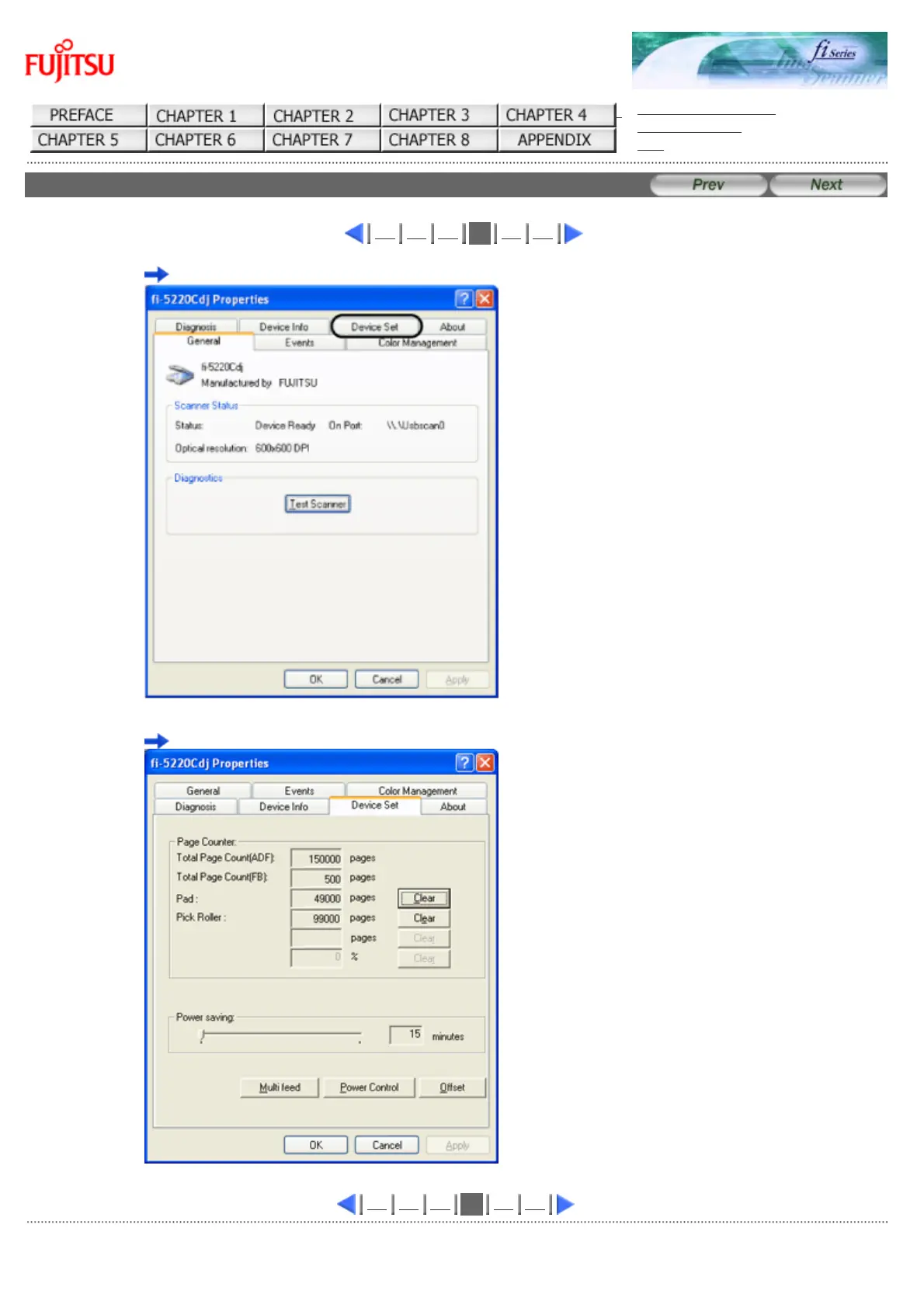The height and width of the screenshot is (1308, 924).
Task: Go to CHAPTER 4
Action: tap(557, 115)
